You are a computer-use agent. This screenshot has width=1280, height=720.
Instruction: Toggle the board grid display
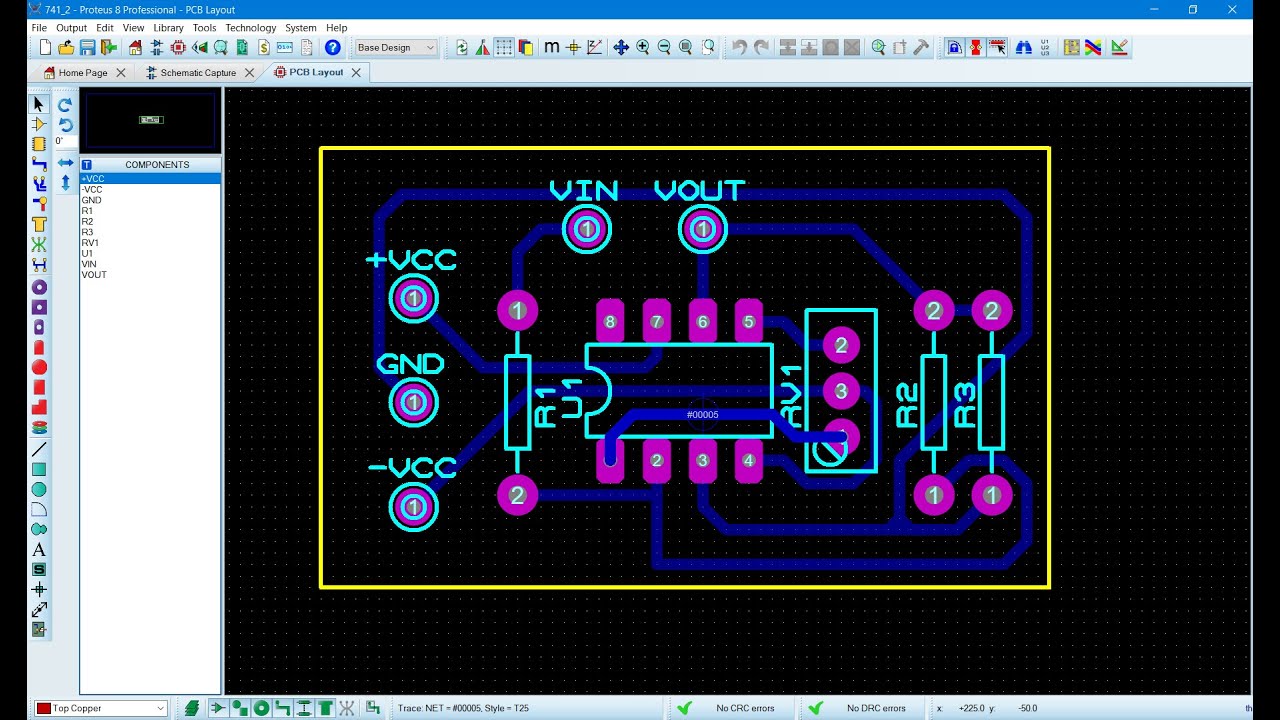click(504, 47)
